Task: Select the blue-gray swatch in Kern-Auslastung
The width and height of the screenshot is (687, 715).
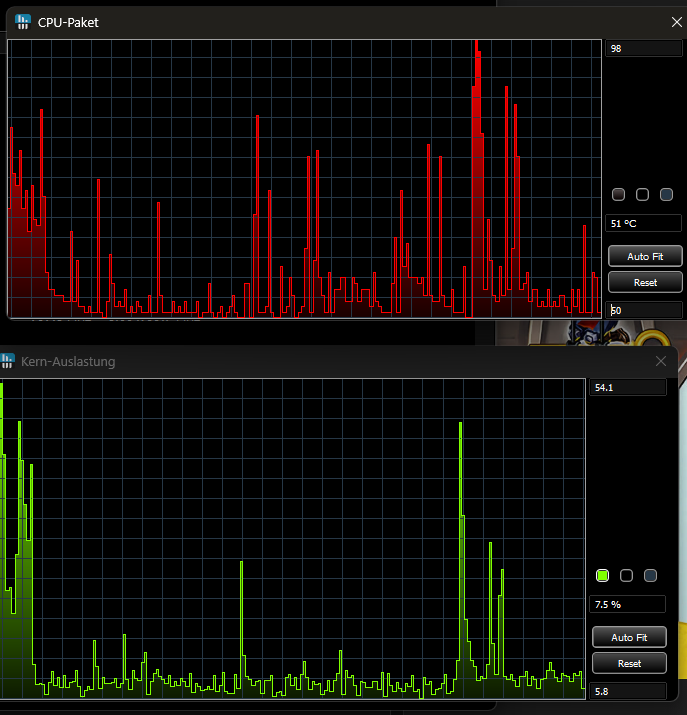Action: pos(650,575)
